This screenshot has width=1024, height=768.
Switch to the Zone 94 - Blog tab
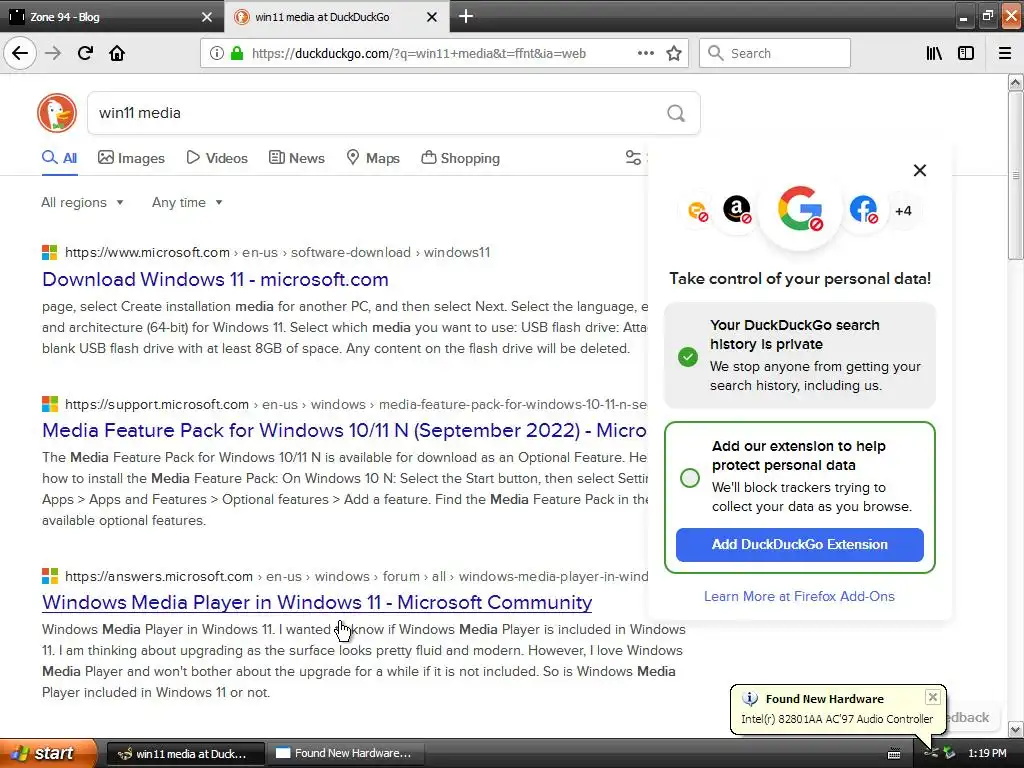pyautogui.click(x=112, y=17)
